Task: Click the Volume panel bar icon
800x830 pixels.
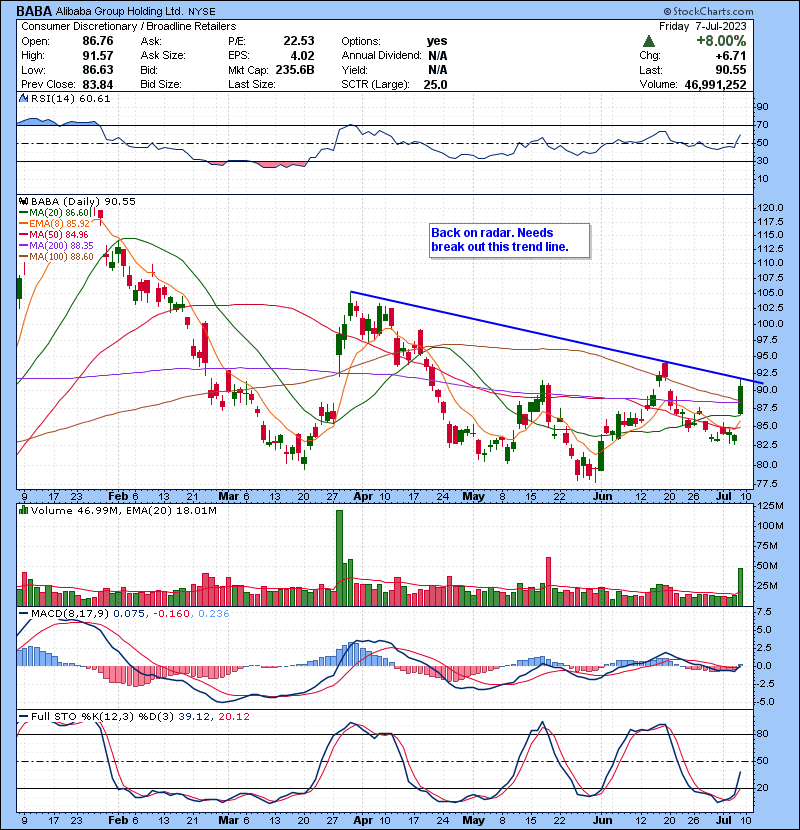Action: point(23,510)
